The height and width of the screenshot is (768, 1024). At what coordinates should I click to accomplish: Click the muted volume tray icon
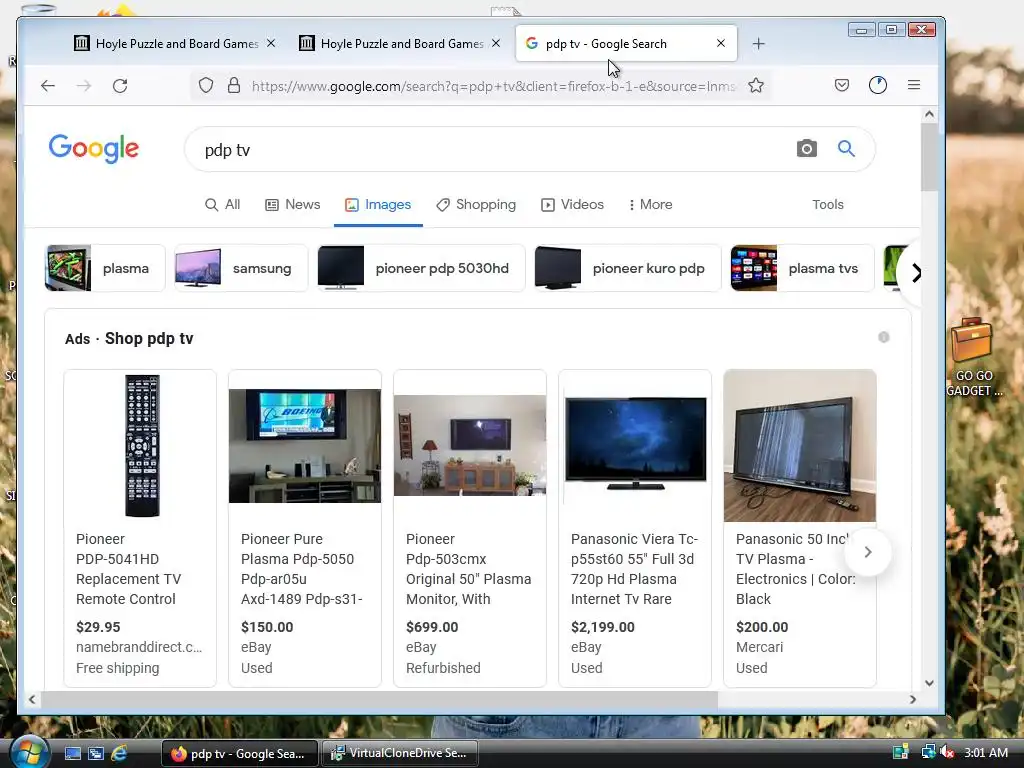pyautogui.click(x=947, y=752)
